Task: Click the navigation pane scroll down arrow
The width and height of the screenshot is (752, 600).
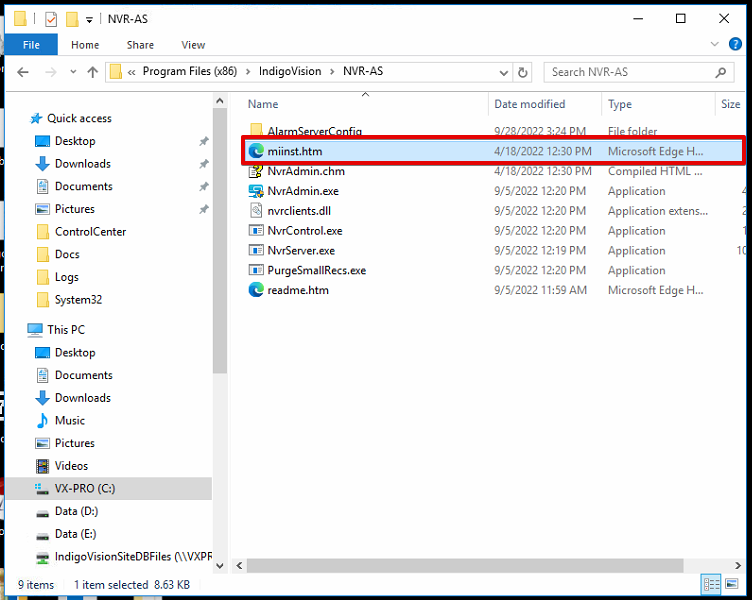Action: pyautogui.click(x=220, y=565)
